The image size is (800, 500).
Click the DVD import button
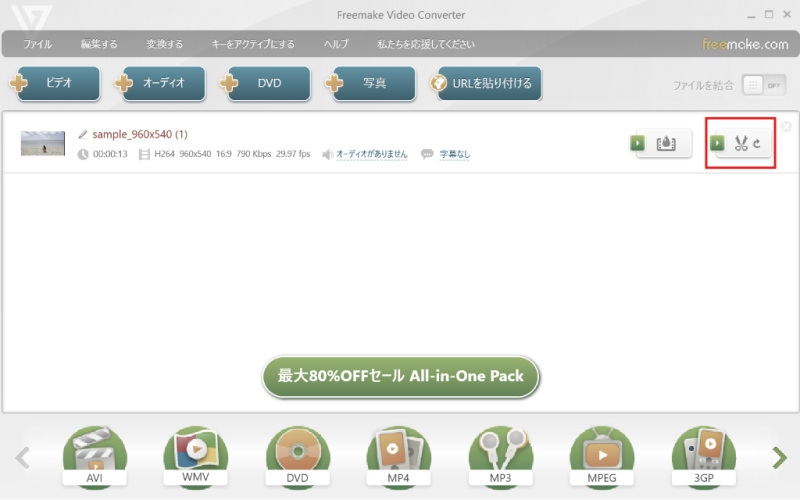tap(266, 83)
